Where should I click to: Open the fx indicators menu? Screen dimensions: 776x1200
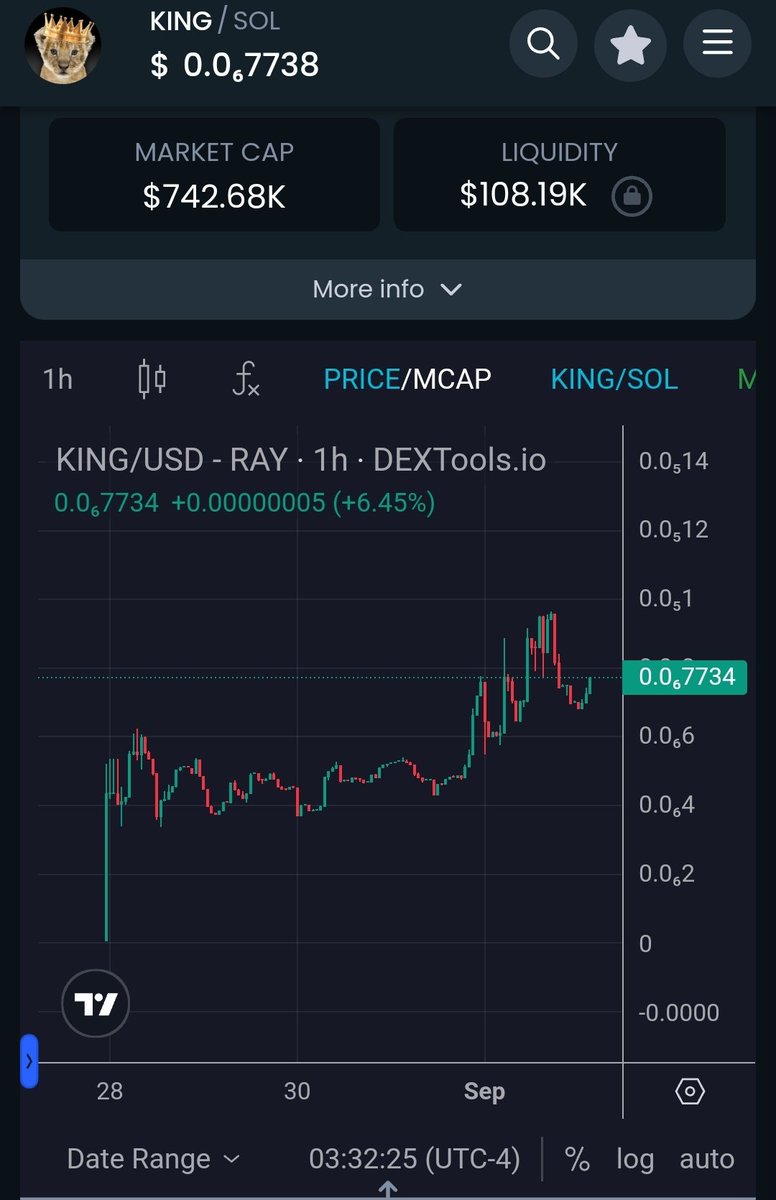tap(245, 379)
